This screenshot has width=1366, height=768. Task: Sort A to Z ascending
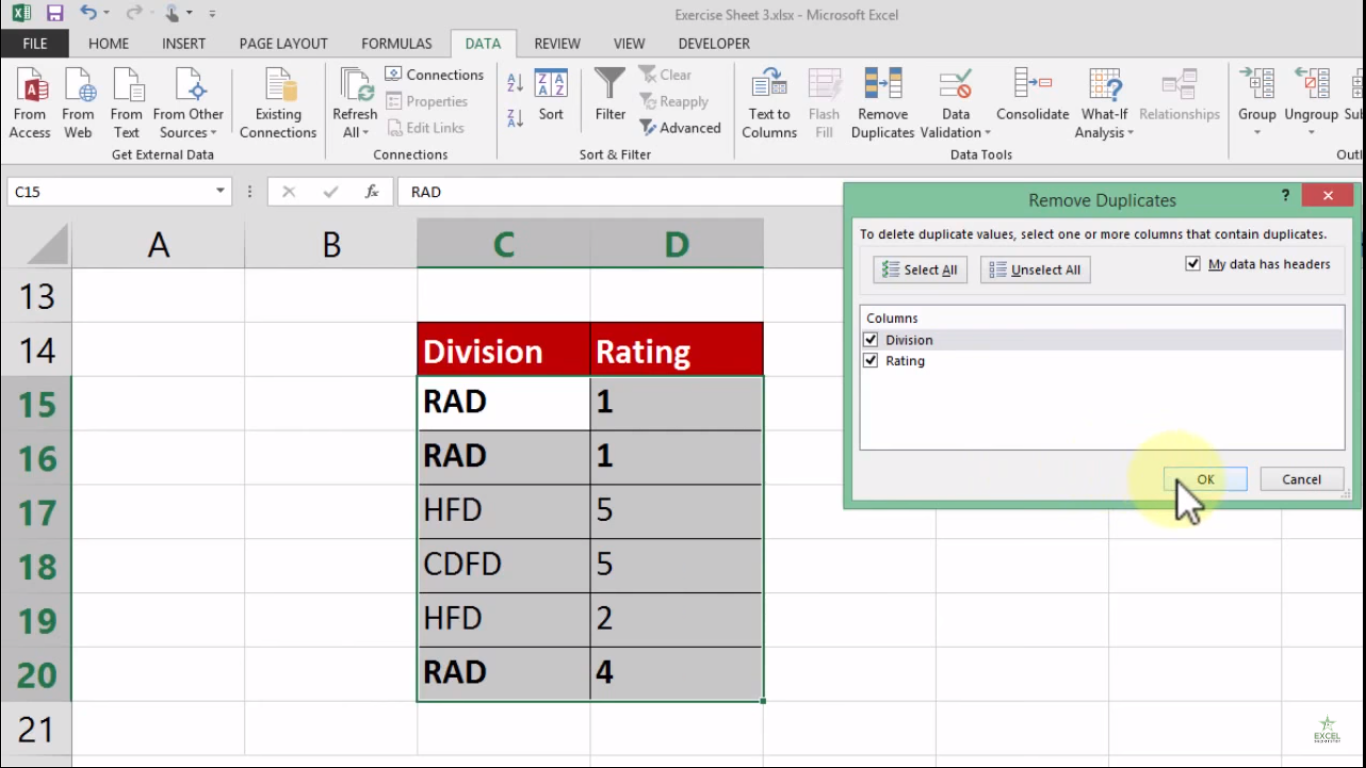point(515,84)
